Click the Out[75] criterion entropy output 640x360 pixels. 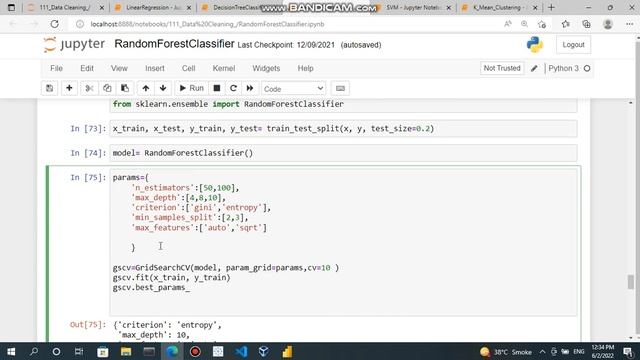point(167,325)
